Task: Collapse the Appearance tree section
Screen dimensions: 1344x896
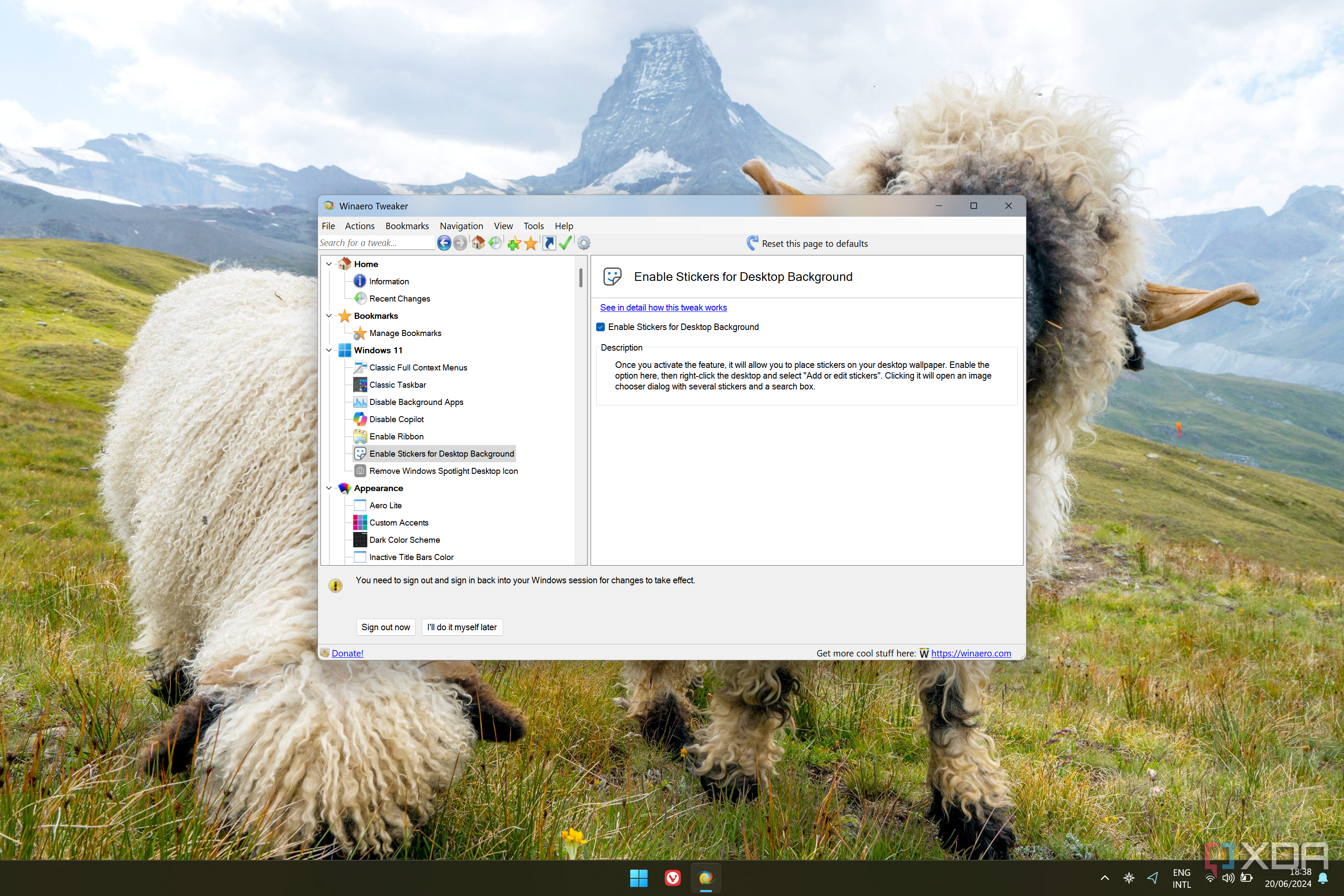Action: [329, 488]
